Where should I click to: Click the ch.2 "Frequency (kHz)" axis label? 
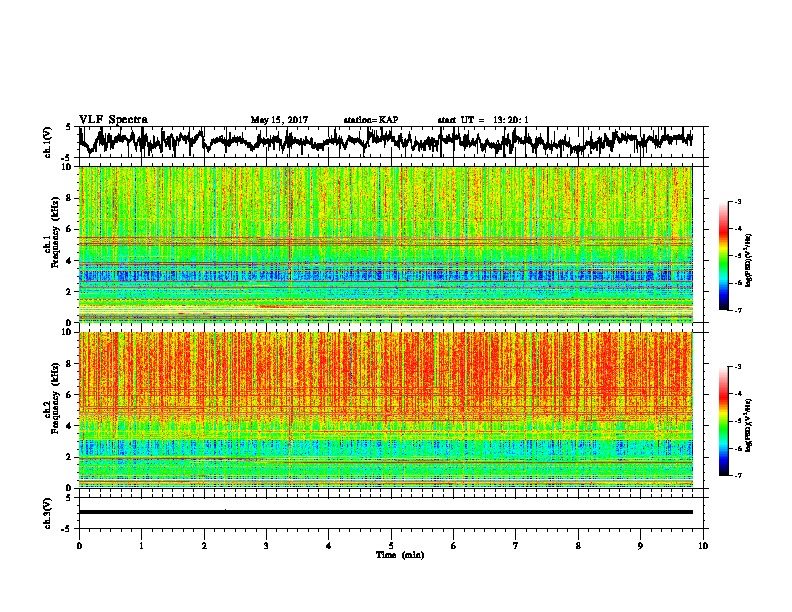coord(55,398)
